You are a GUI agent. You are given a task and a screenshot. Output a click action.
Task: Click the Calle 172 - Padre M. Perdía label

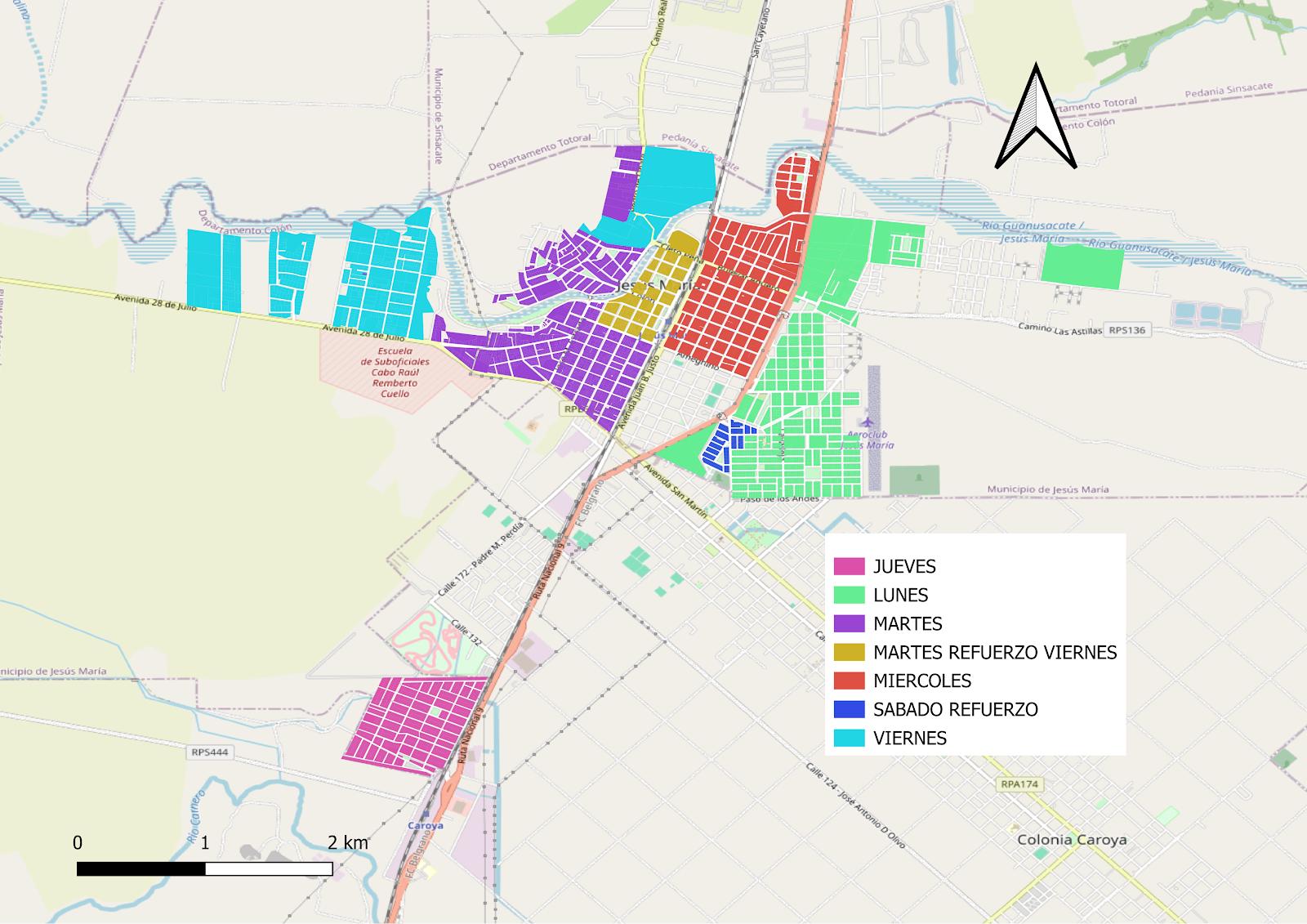(x=480, y=559)
